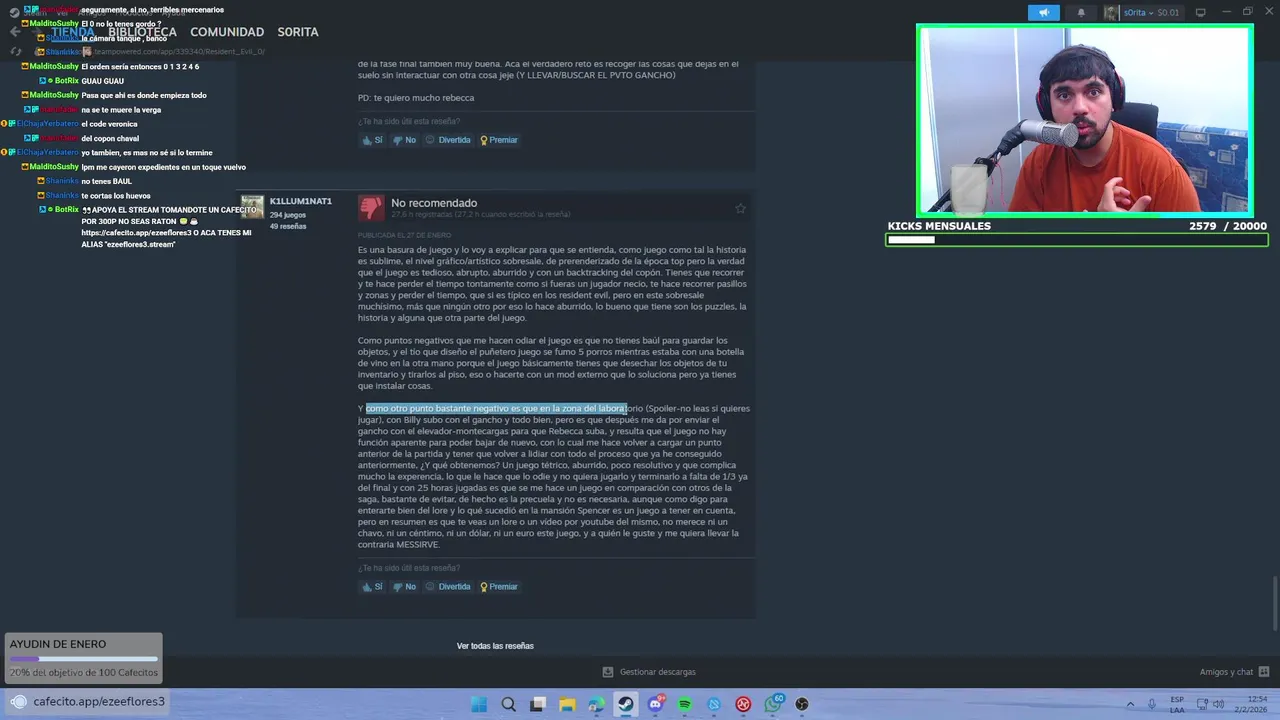Open the TIENDA tab
Image resolution: width=1280 pixels, height=720 pixels.
pos(72,32)
